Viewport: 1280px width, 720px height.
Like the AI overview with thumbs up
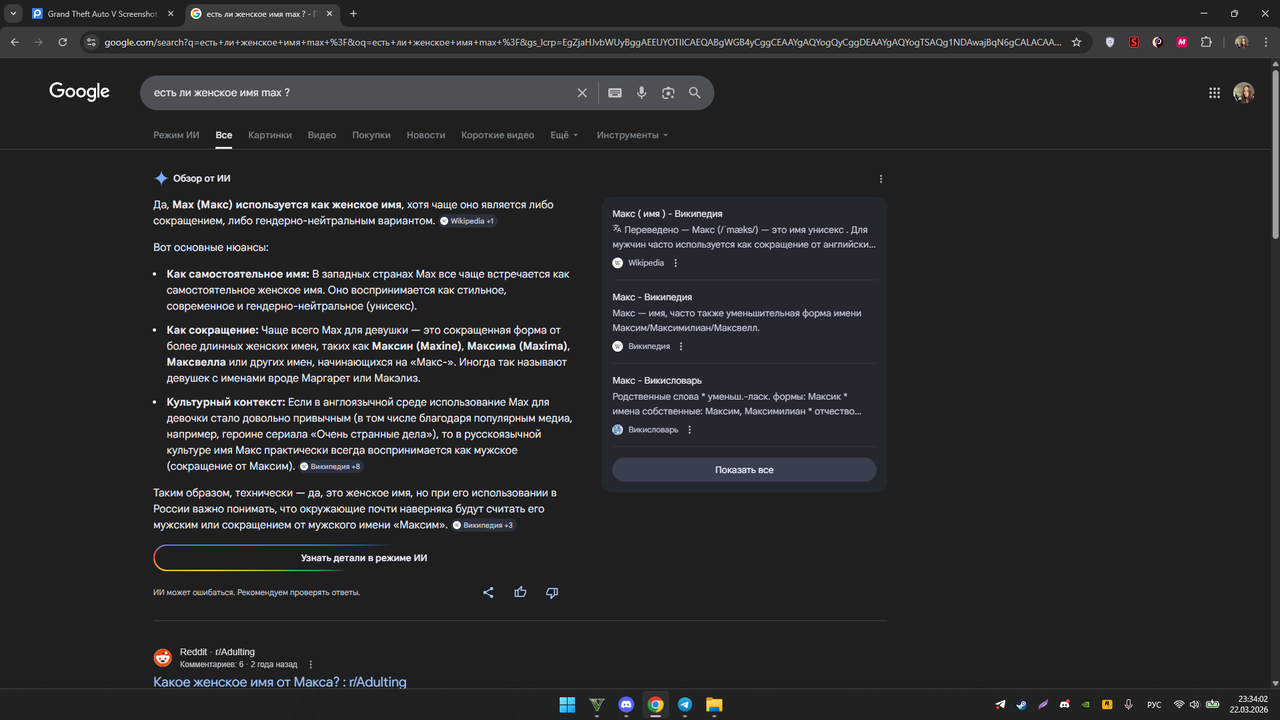click(520, 592)
